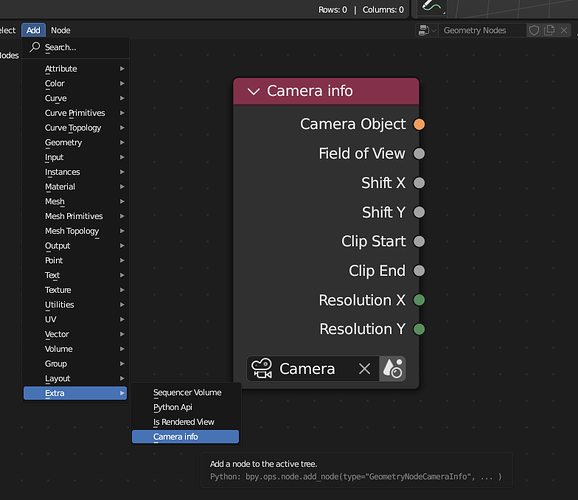Expand the Mesh Topology submenu
Viewport: 578px width, 500px height.
click(75, 231)
